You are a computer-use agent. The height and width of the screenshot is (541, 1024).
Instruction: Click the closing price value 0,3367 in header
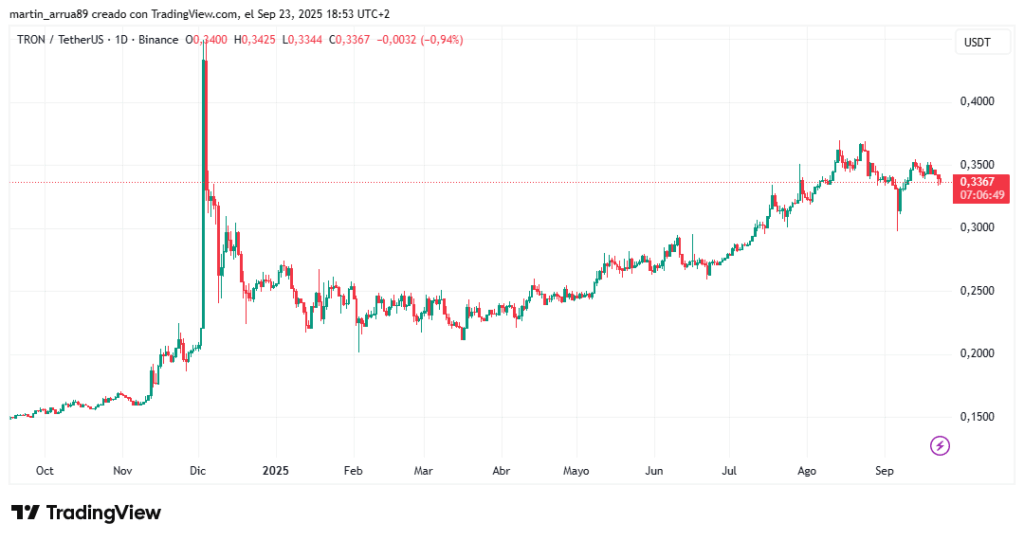[x=354, y=40]
